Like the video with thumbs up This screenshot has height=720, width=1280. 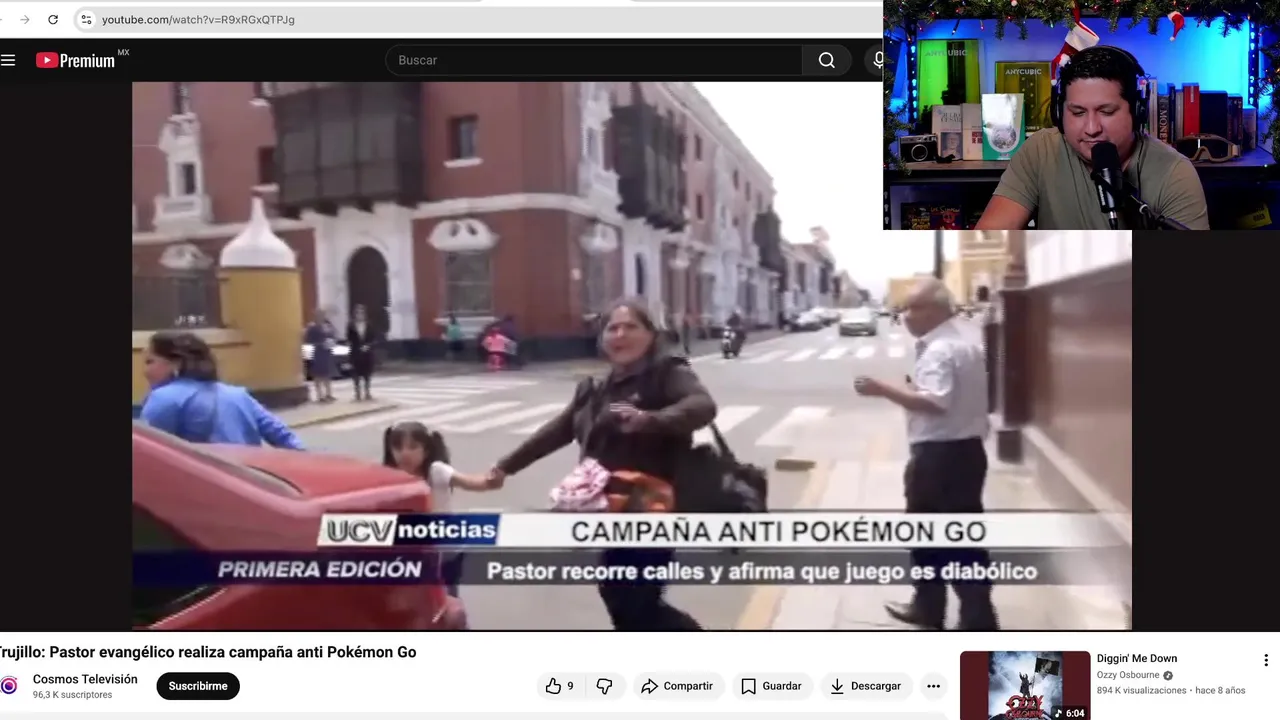(560, 686)
